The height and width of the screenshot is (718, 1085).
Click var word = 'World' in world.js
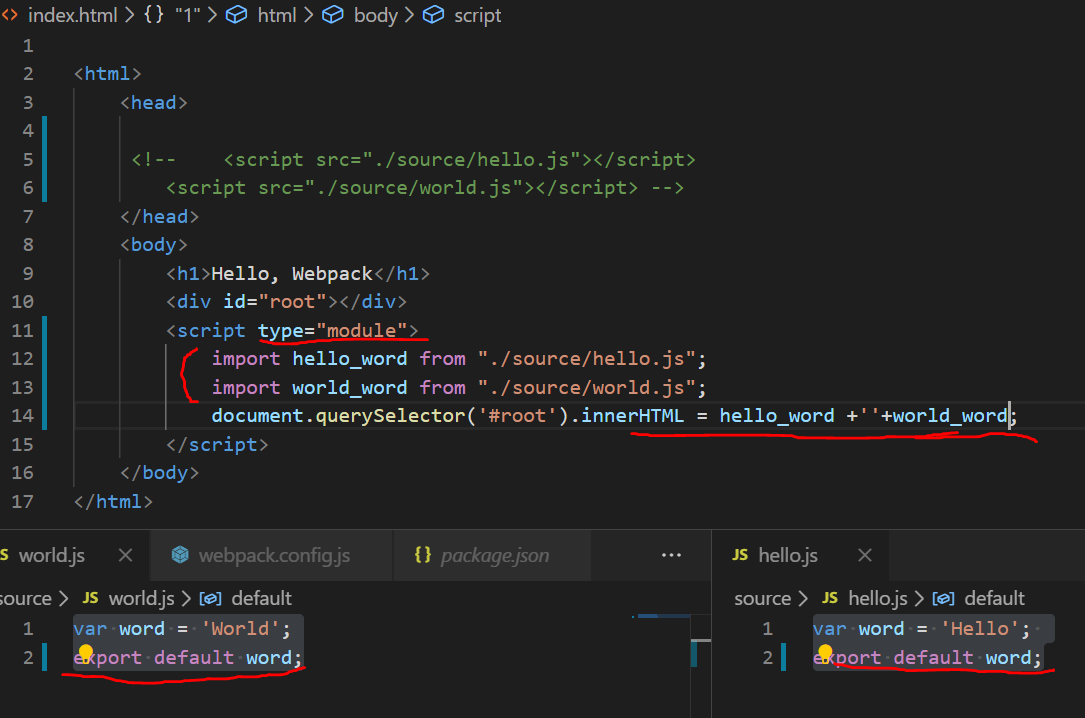[x=182, y=629]
